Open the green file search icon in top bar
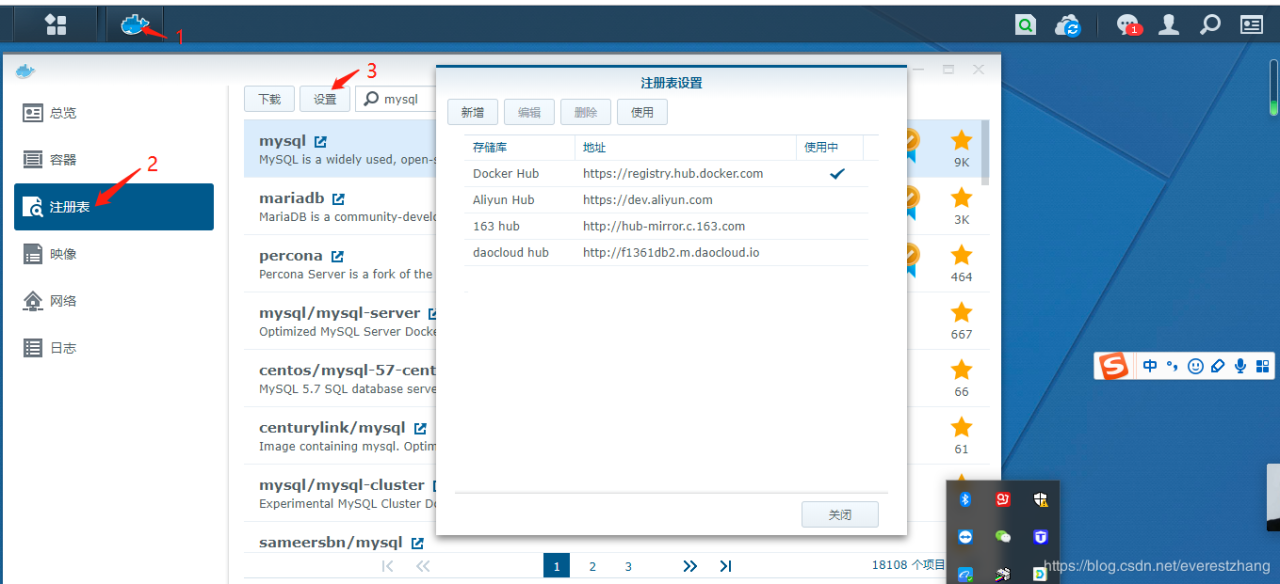Screen dimensions: 1280x584 point(1025,26)
